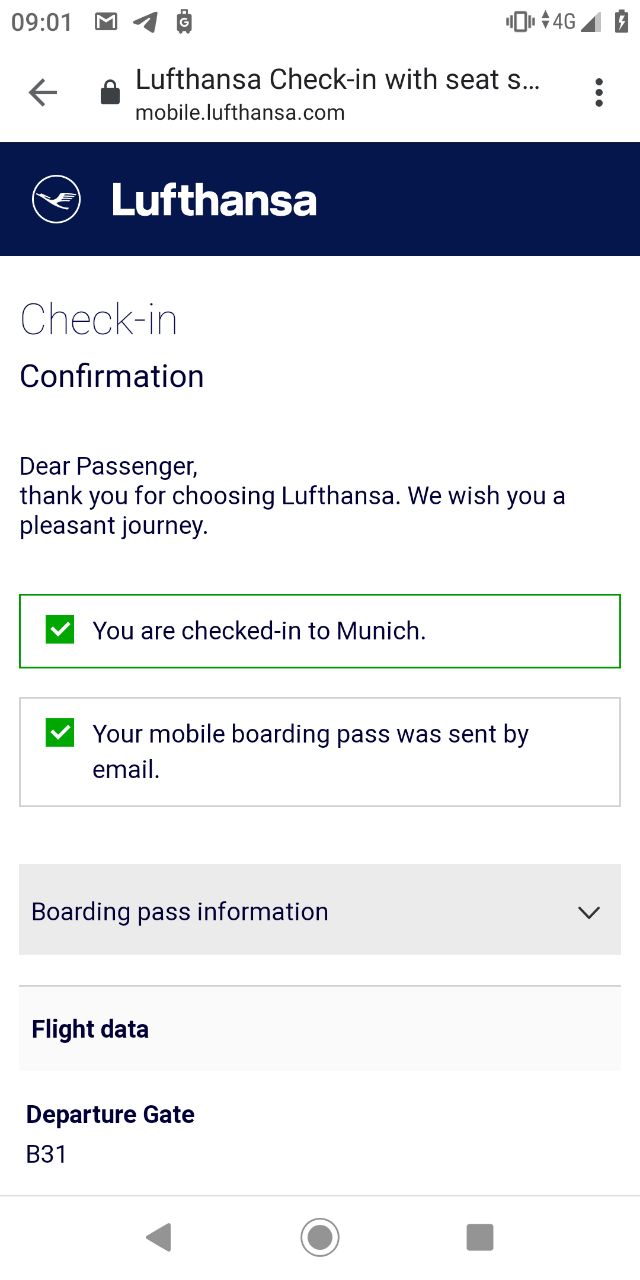Click the mobile.lufthansa.com URL text
Viewport: 640px width, 1280px height.
pos(240,113)
